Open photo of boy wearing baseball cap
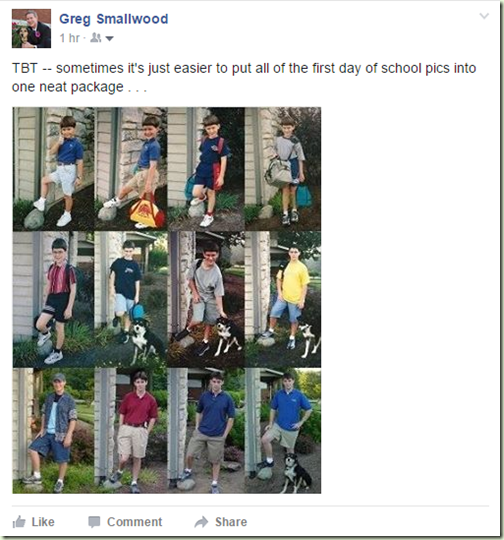This screenshot has height=540, width=504. click(x=53, y=430)
